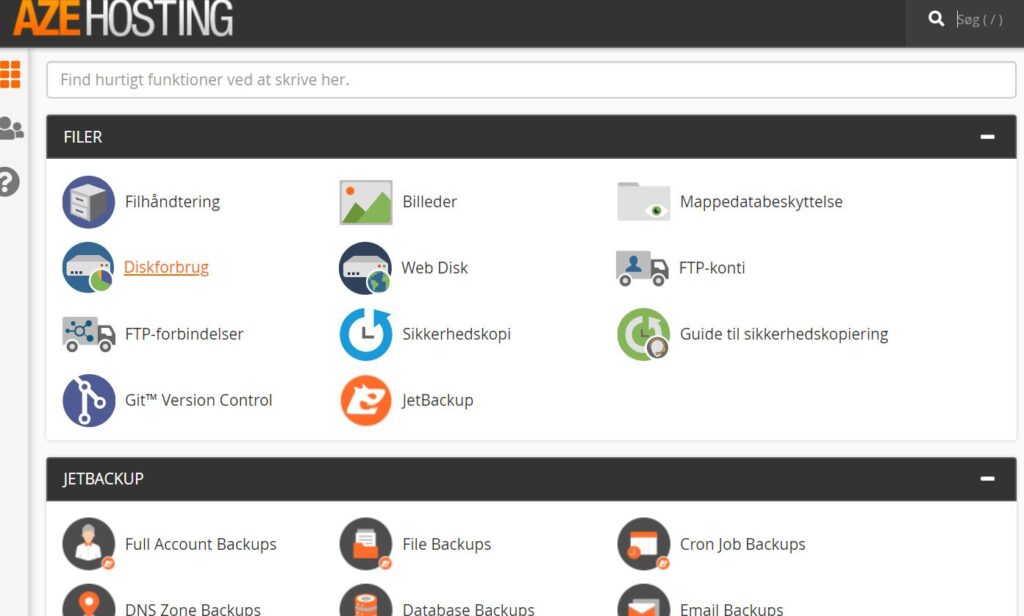Open the Filhåndtering file manager icon

click(x=88, y=202)
